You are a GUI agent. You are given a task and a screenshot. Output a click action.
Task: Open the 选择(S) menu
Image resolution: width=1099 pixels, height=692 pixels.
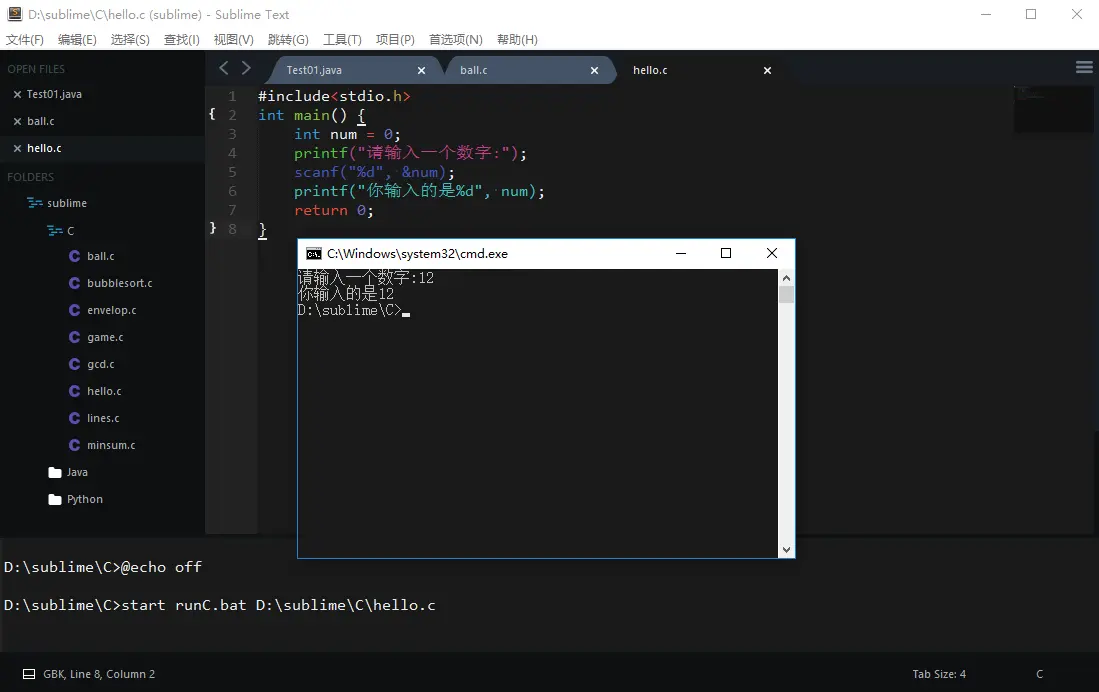(x=130, y=40)
